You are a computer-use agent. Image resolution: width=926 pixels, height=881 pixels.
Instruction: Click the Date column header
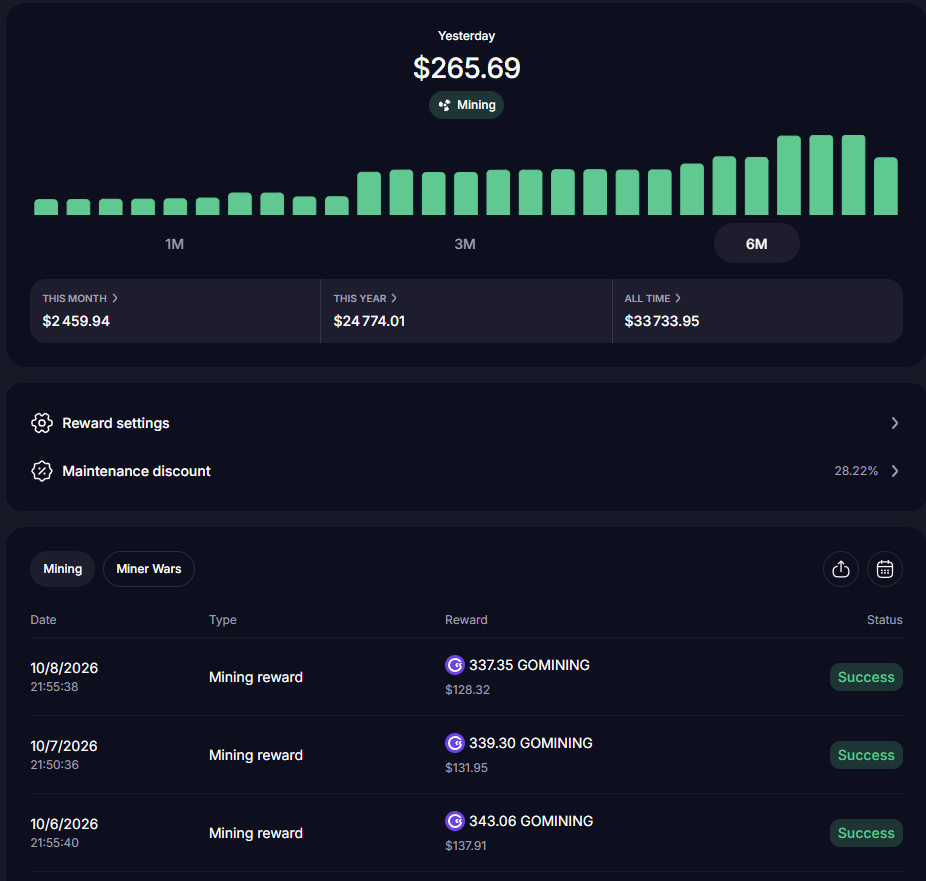43,620
